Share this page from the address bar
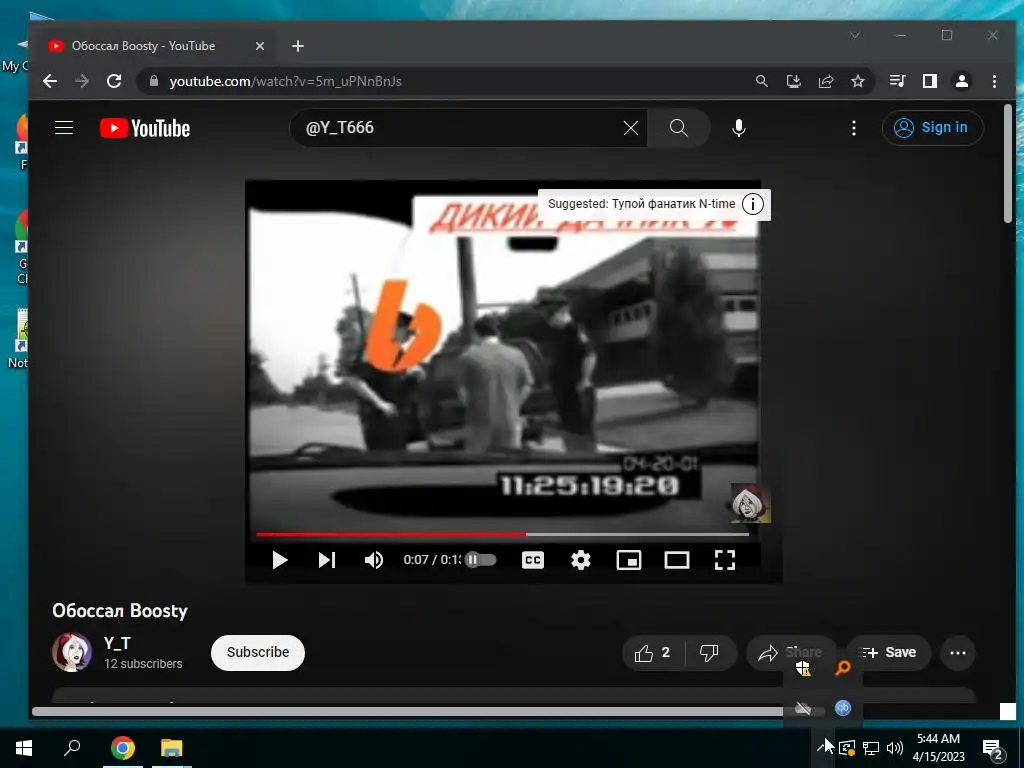Screen dimensions: 1024x768 coord(825,81)
